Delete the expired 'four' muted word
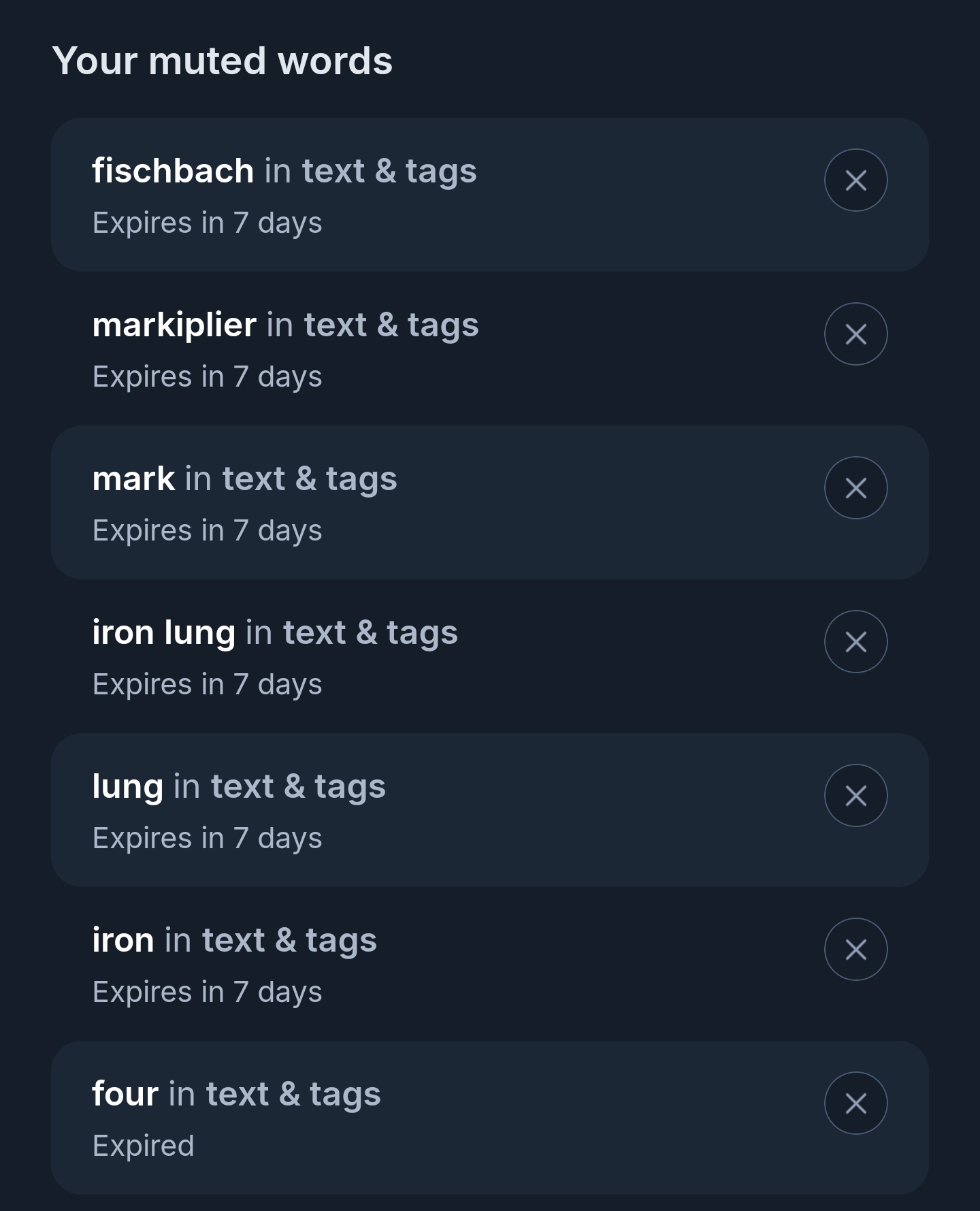 pos(855,1103)
